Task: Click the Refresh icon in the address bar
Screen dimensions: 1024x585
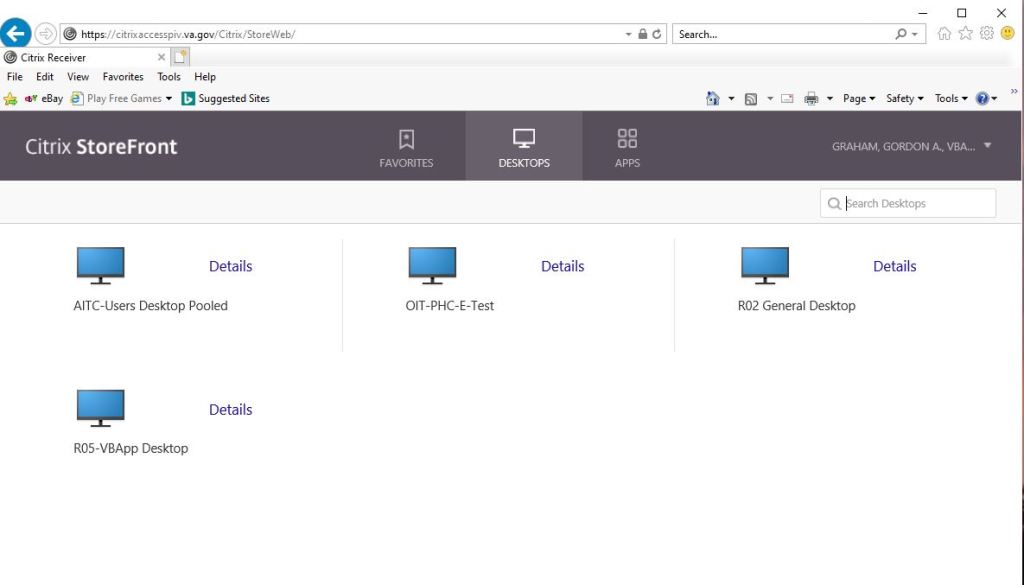Action: (656, 33)
